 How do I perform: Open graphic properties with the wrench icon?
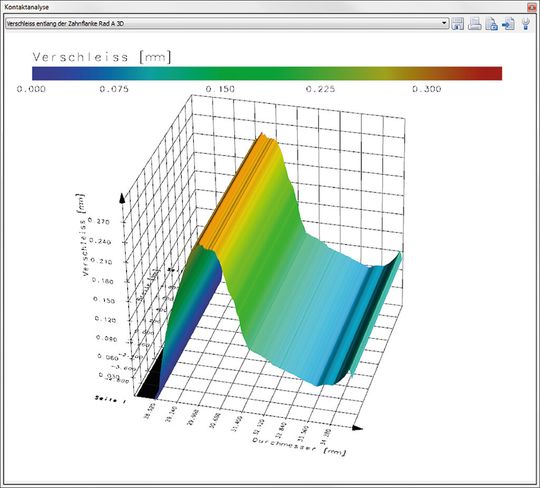point(526,24)
